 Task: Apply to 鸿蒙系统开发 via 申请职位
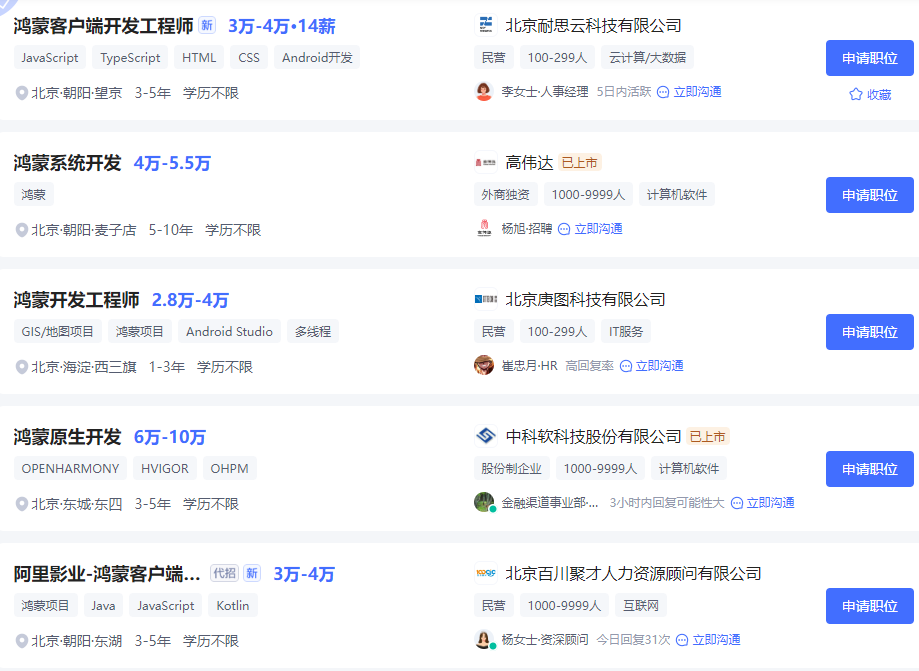tap(870, 195)
